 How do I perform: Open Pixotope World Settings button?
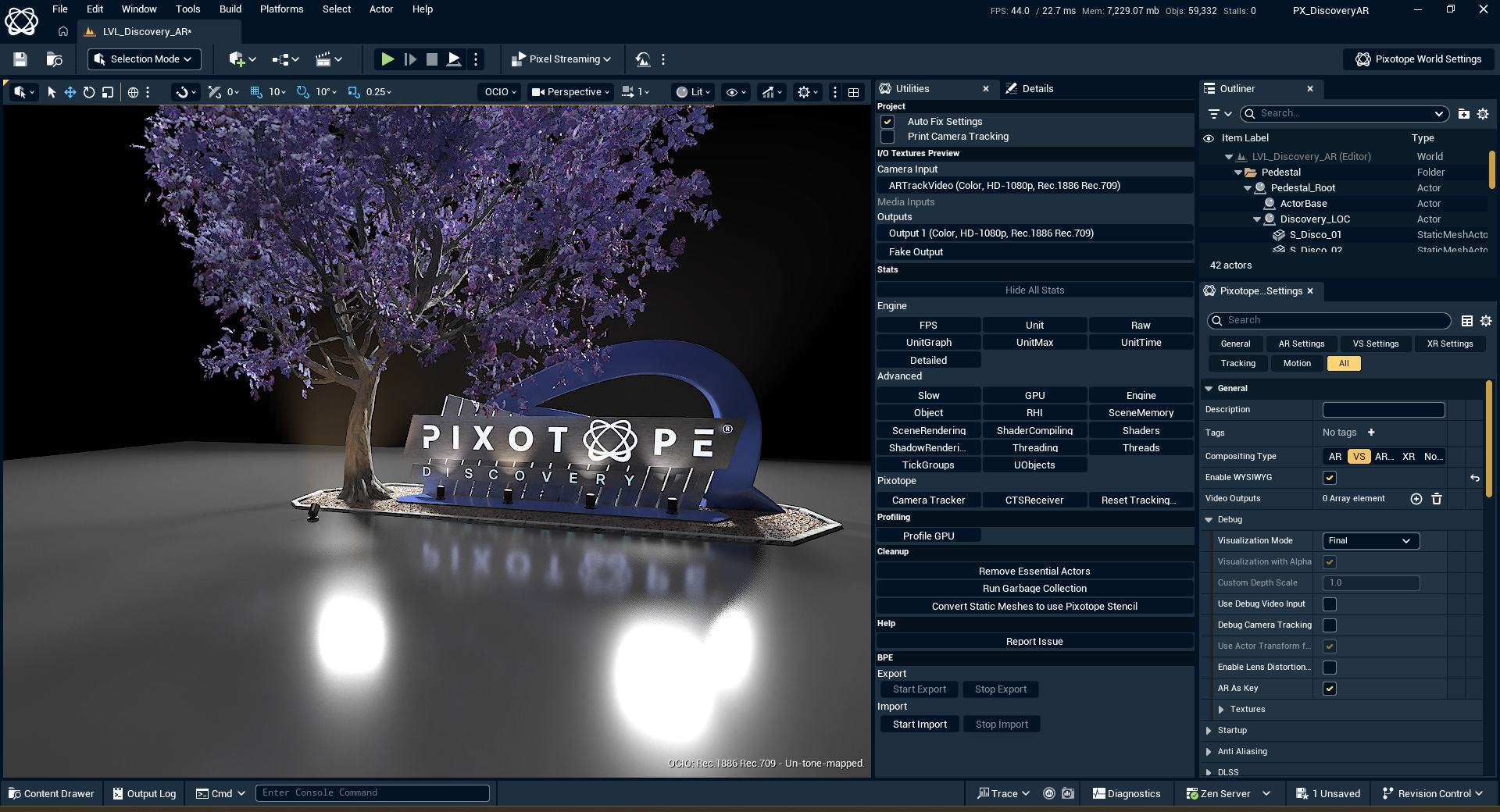pyautogui.click(x=1419, y=59)
